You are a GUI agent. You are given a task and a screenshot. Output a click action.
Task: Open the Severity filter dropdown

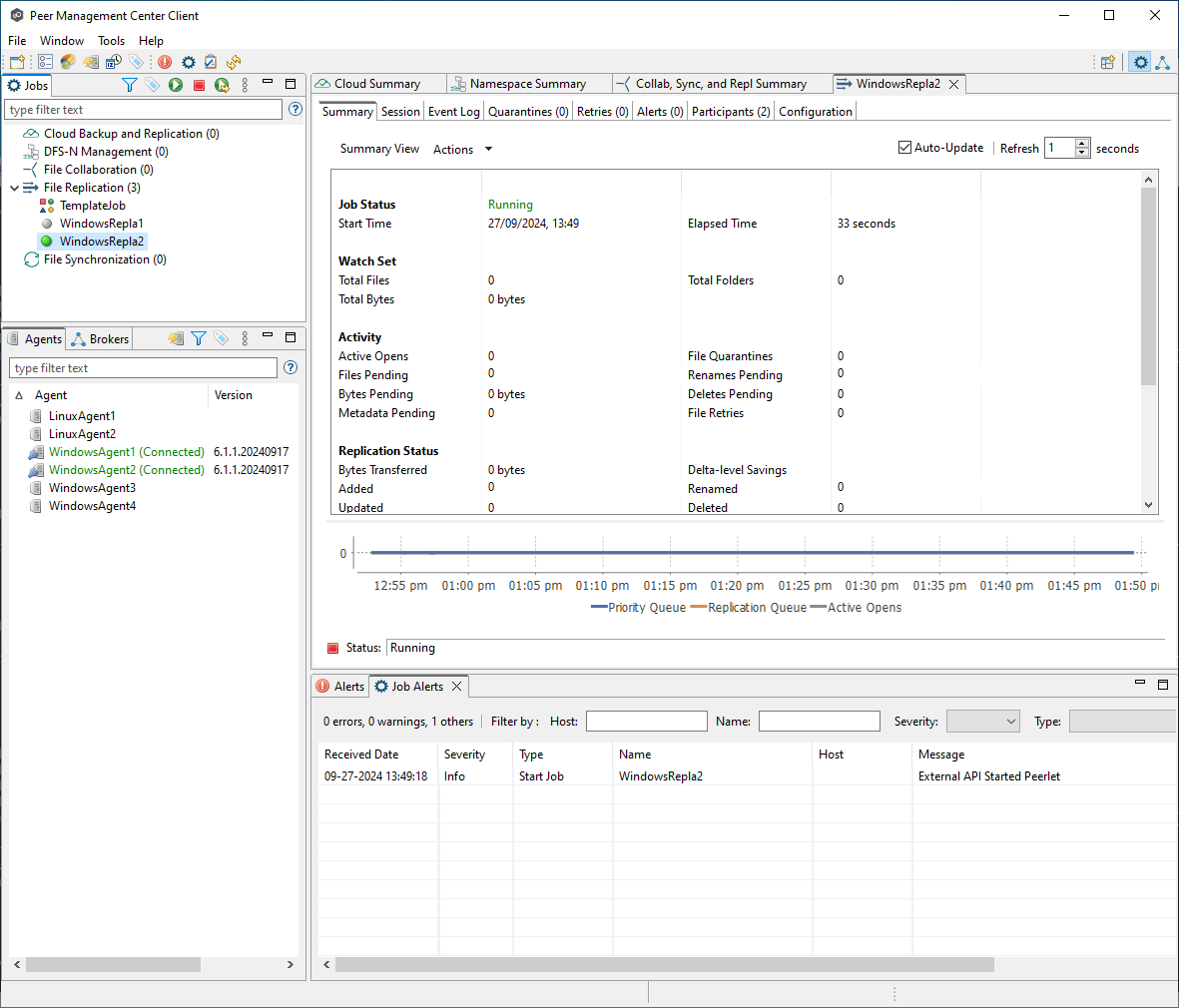pyautogui.click(x=982, y=722)
